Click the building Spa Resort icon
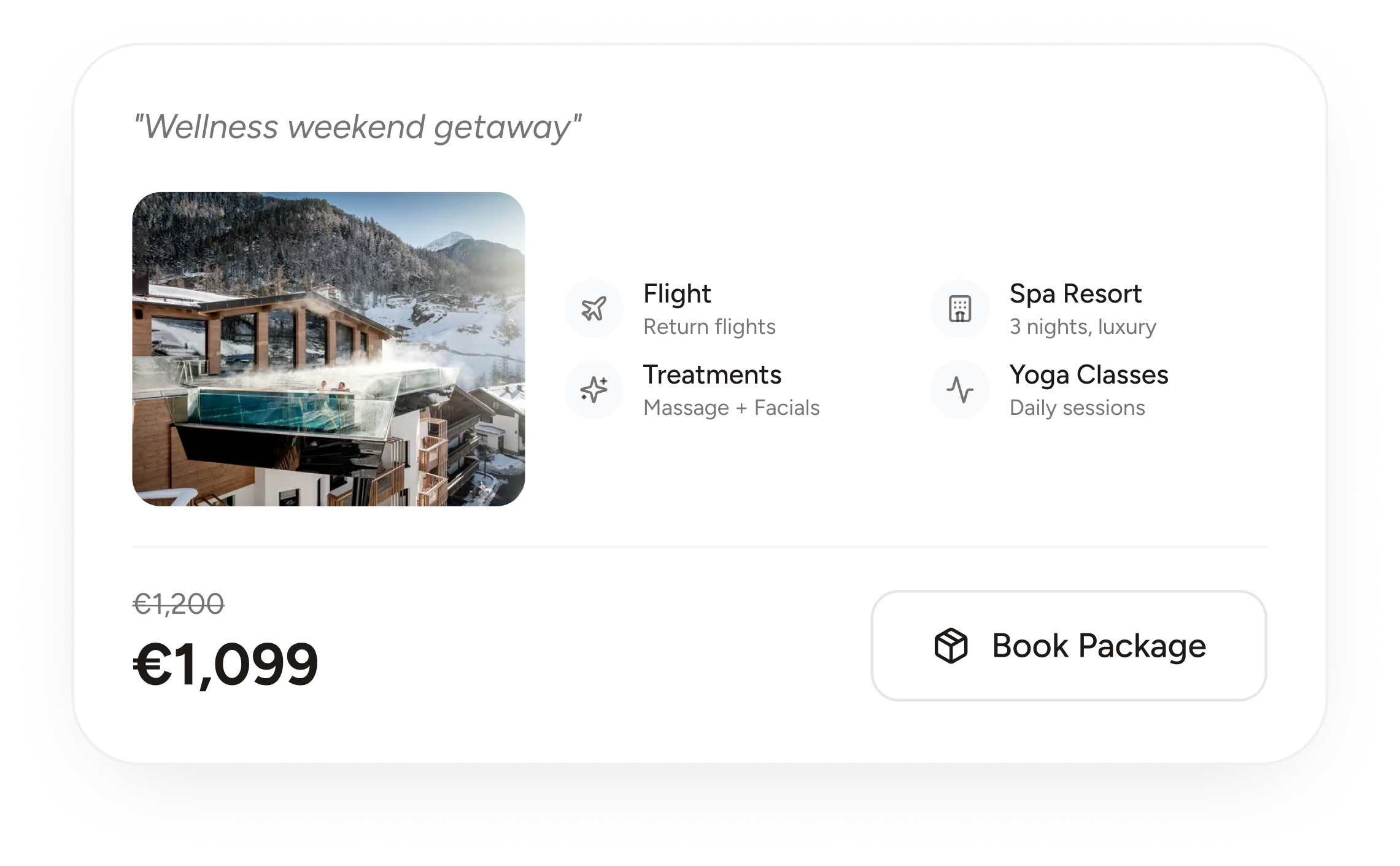 (x=960, y=309)
